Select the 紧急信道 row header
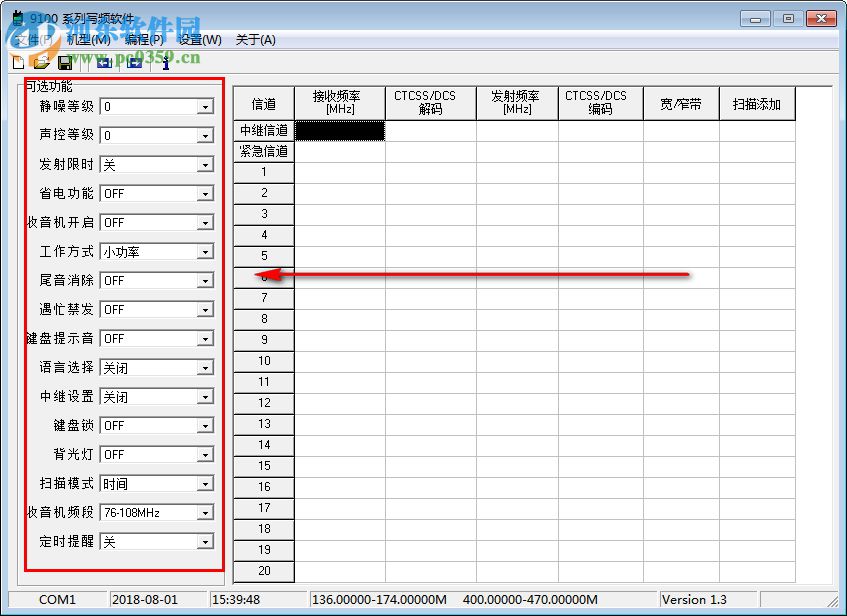Image resolution: width=847 pixels, height=616 pixels. point(264,152)
